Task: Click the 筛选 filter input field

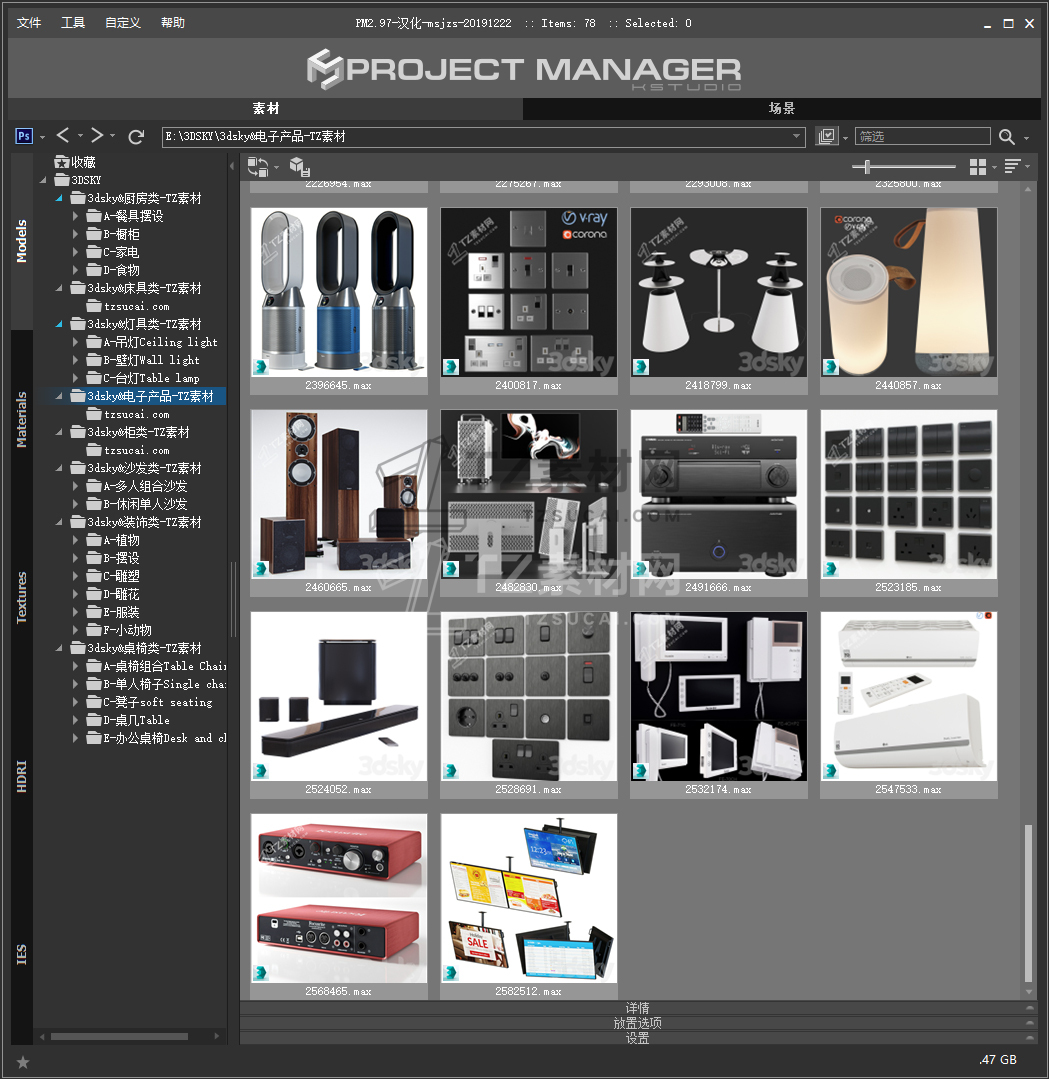Action: pos(922,137)
